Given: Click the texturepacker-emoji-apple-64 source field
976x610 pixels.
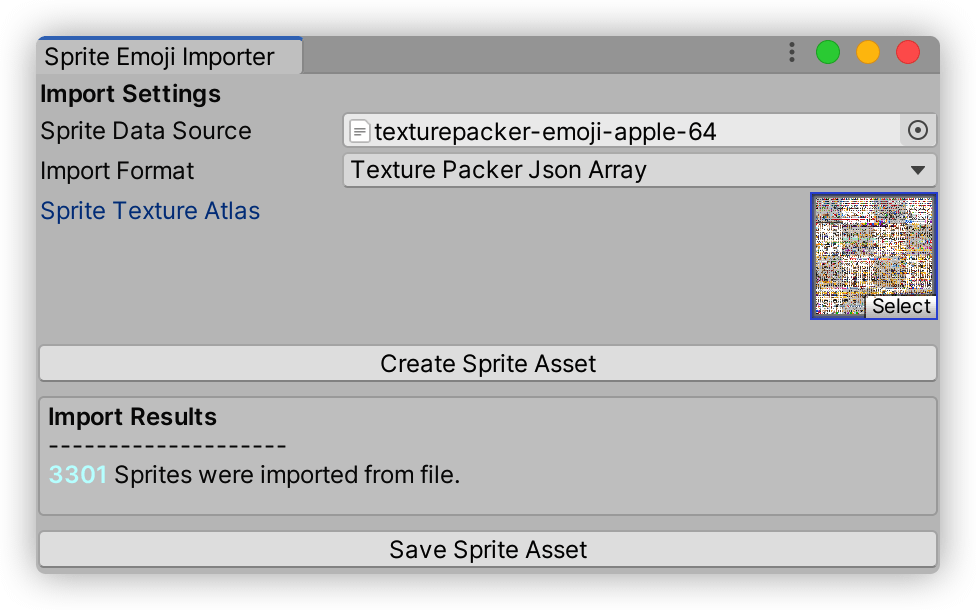Looking at the screenshot, I should click(620, 131).
